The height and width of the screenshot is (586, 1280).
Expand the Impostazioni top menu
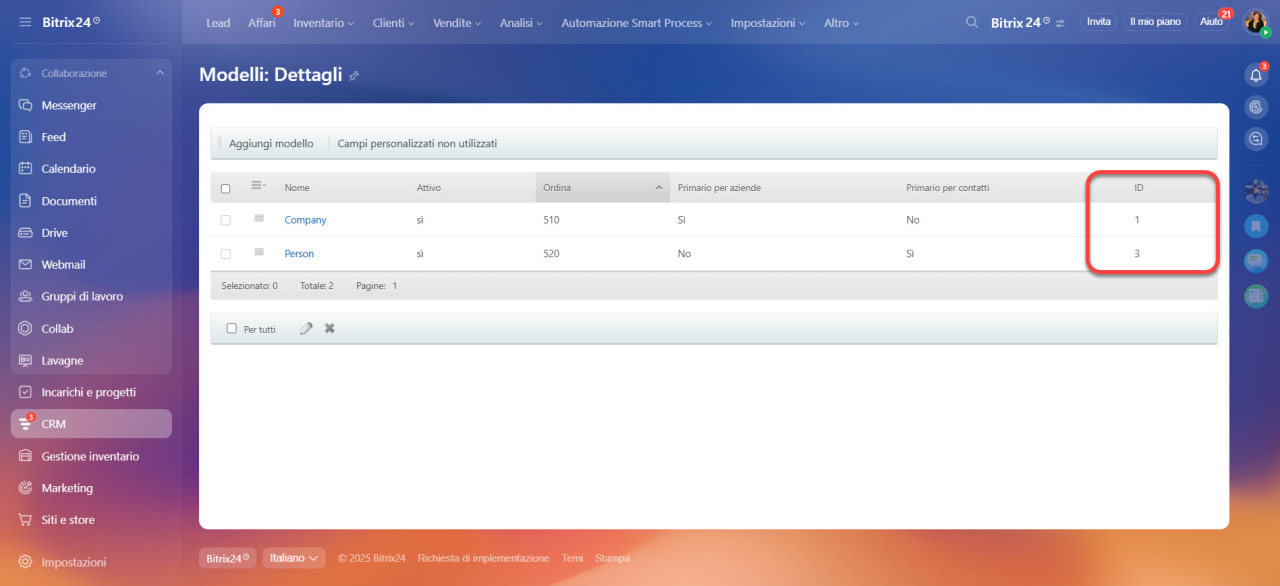coord(770,22)
